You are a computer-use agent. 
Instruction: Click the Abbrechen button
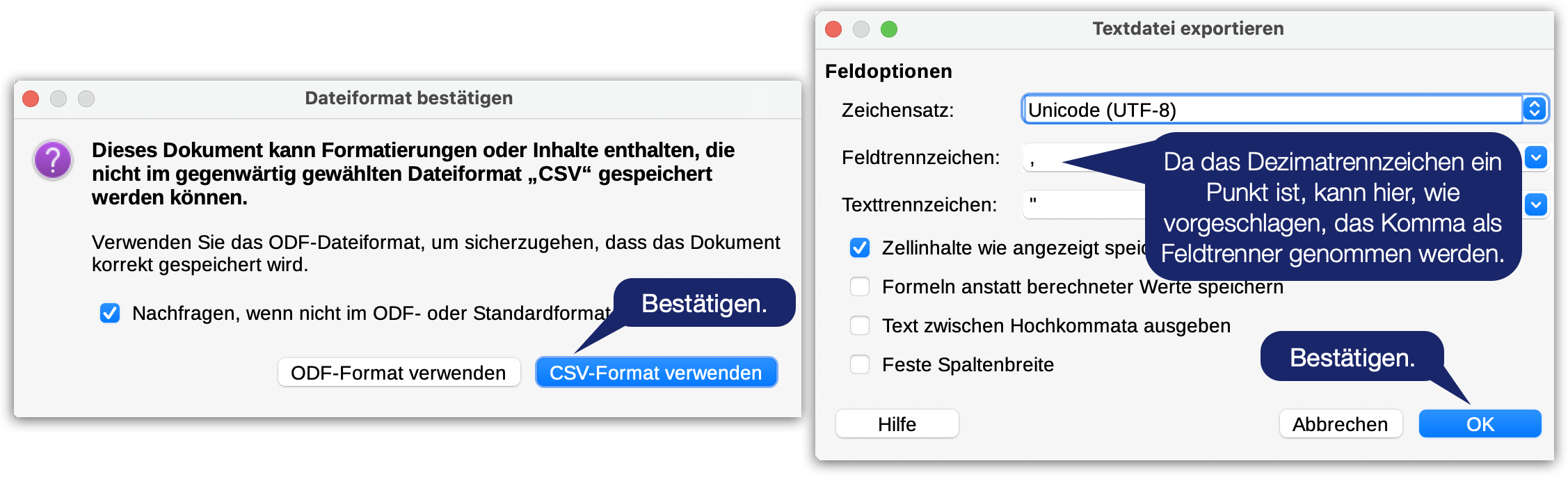click(x=1340, y=424)
